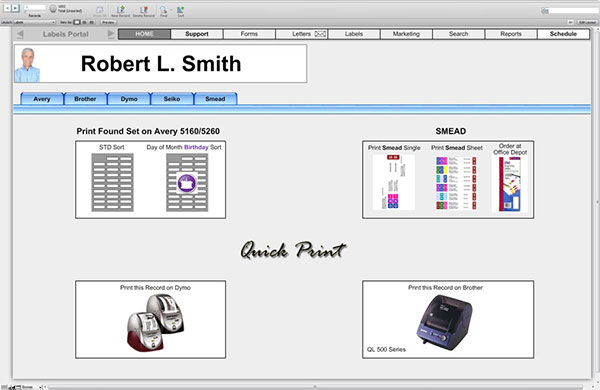Click left arrow beside Labels Portal
Image resolution: width=600 pixels, height=390 pixels.
coord(20,34)
